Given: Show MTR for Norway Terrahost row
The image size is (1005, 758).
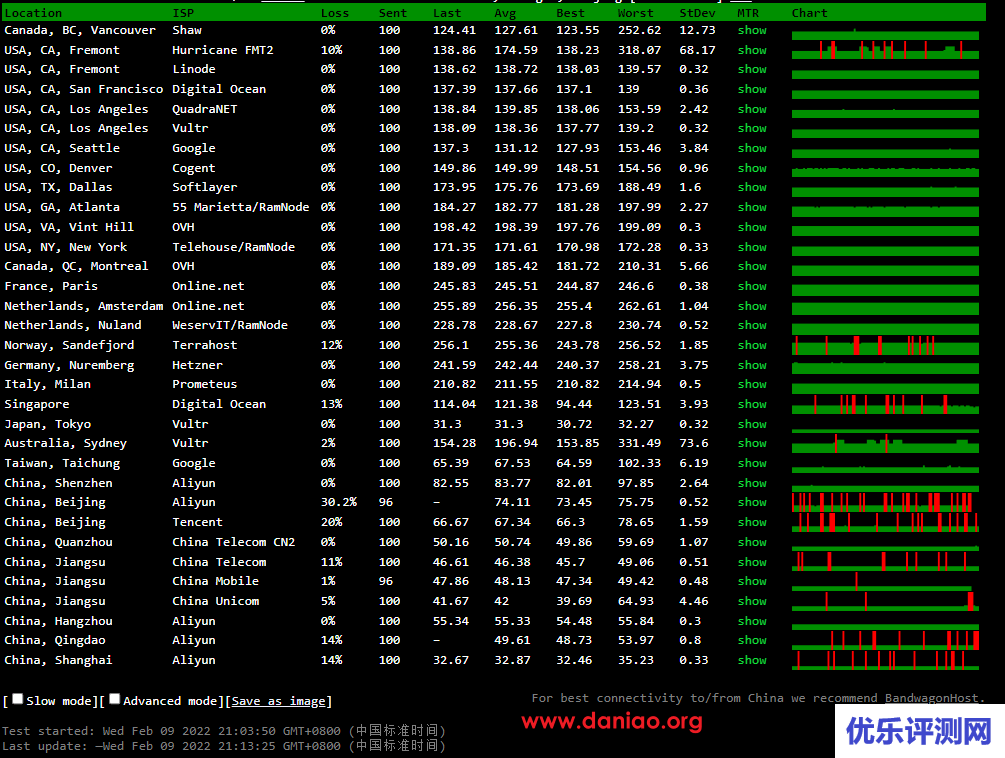Looking at the screenshot, I should [x=752, y=345].
